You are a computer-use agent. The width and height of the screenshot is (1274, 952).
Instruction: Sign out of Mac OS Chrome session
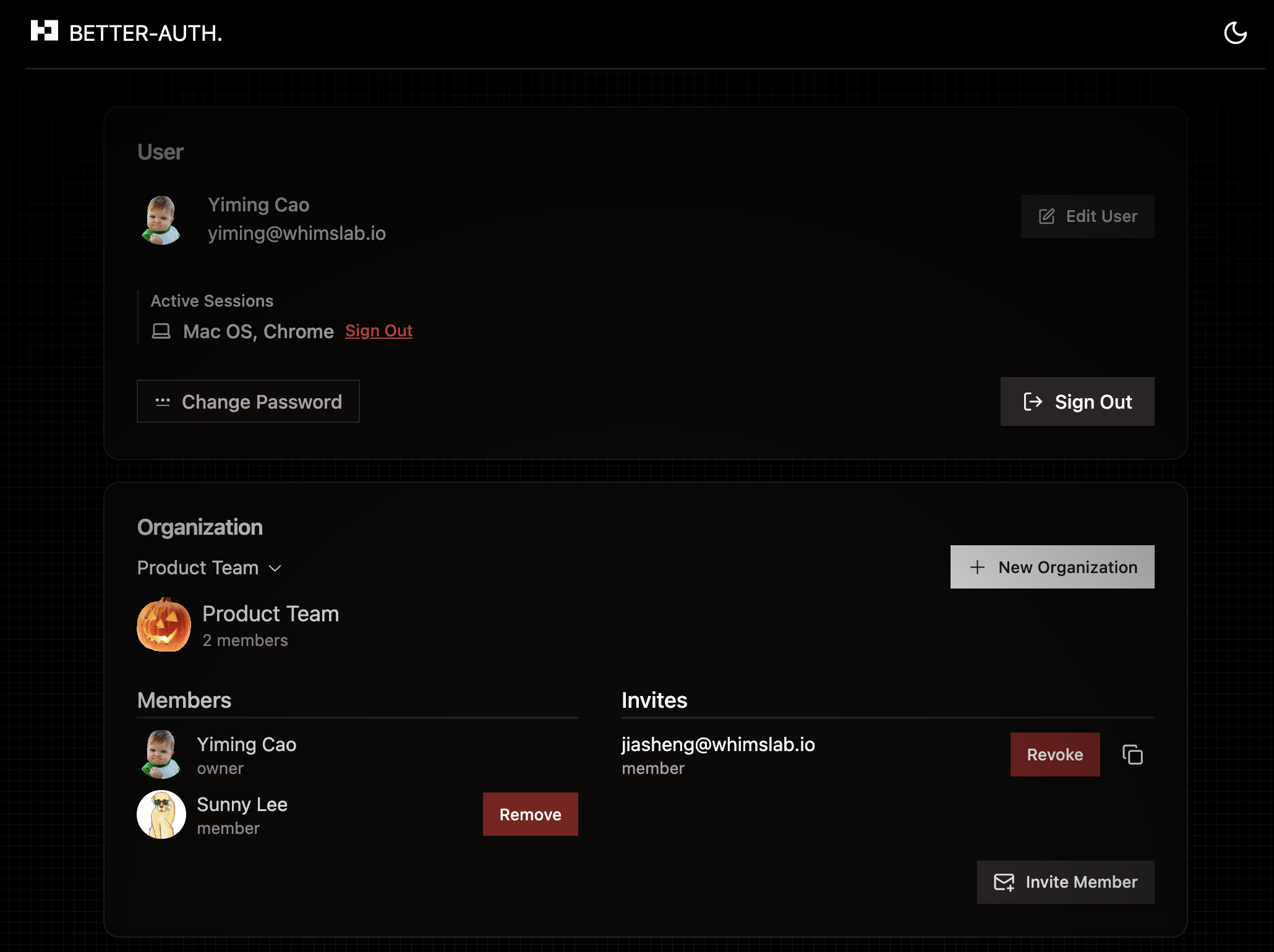[x=378, y=331]
